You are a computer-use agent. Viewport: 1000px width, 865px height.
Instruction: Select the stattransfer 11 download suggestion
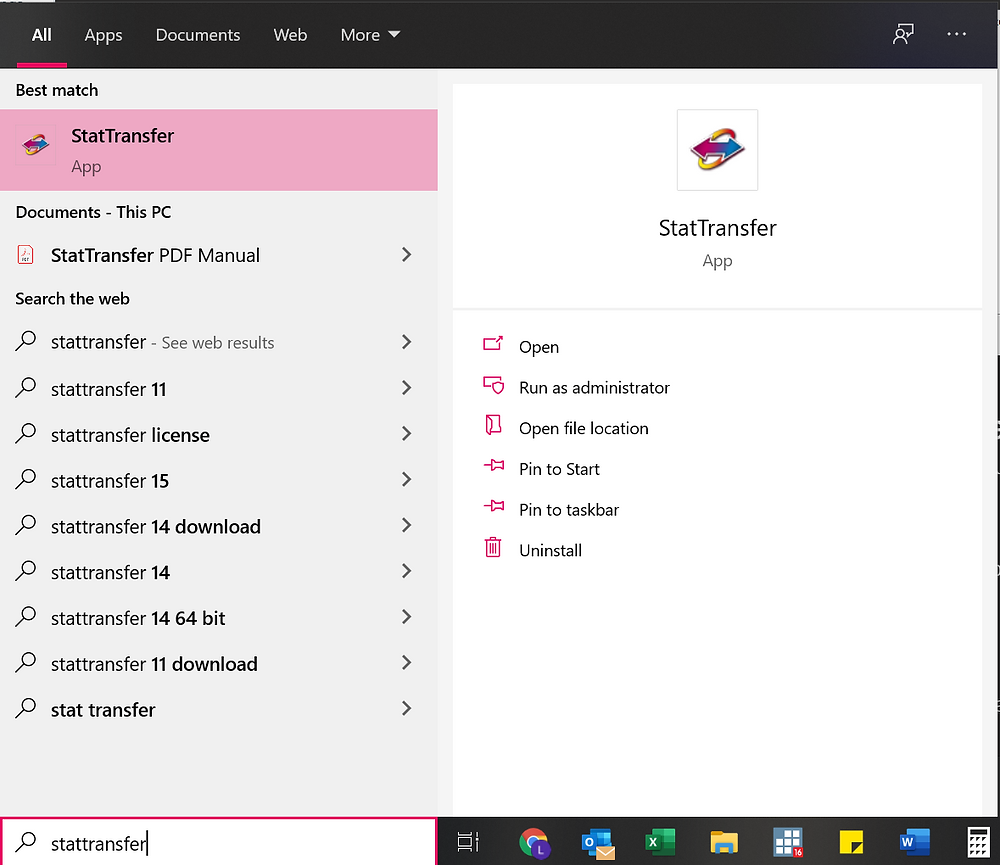pyautogui.click(x=219, y=664)
